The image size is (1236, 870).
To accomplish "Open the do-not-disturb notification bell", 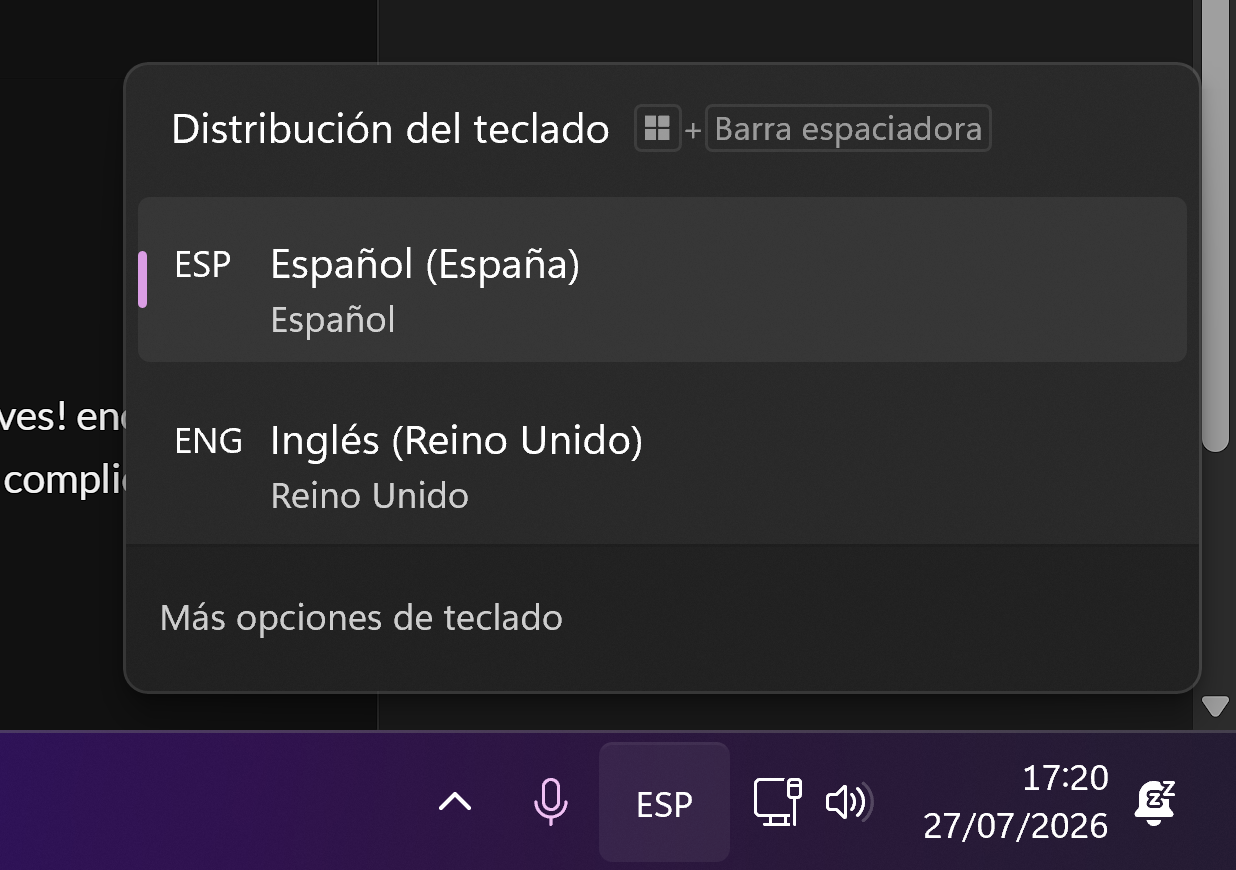I will [x=1155, y=802].
